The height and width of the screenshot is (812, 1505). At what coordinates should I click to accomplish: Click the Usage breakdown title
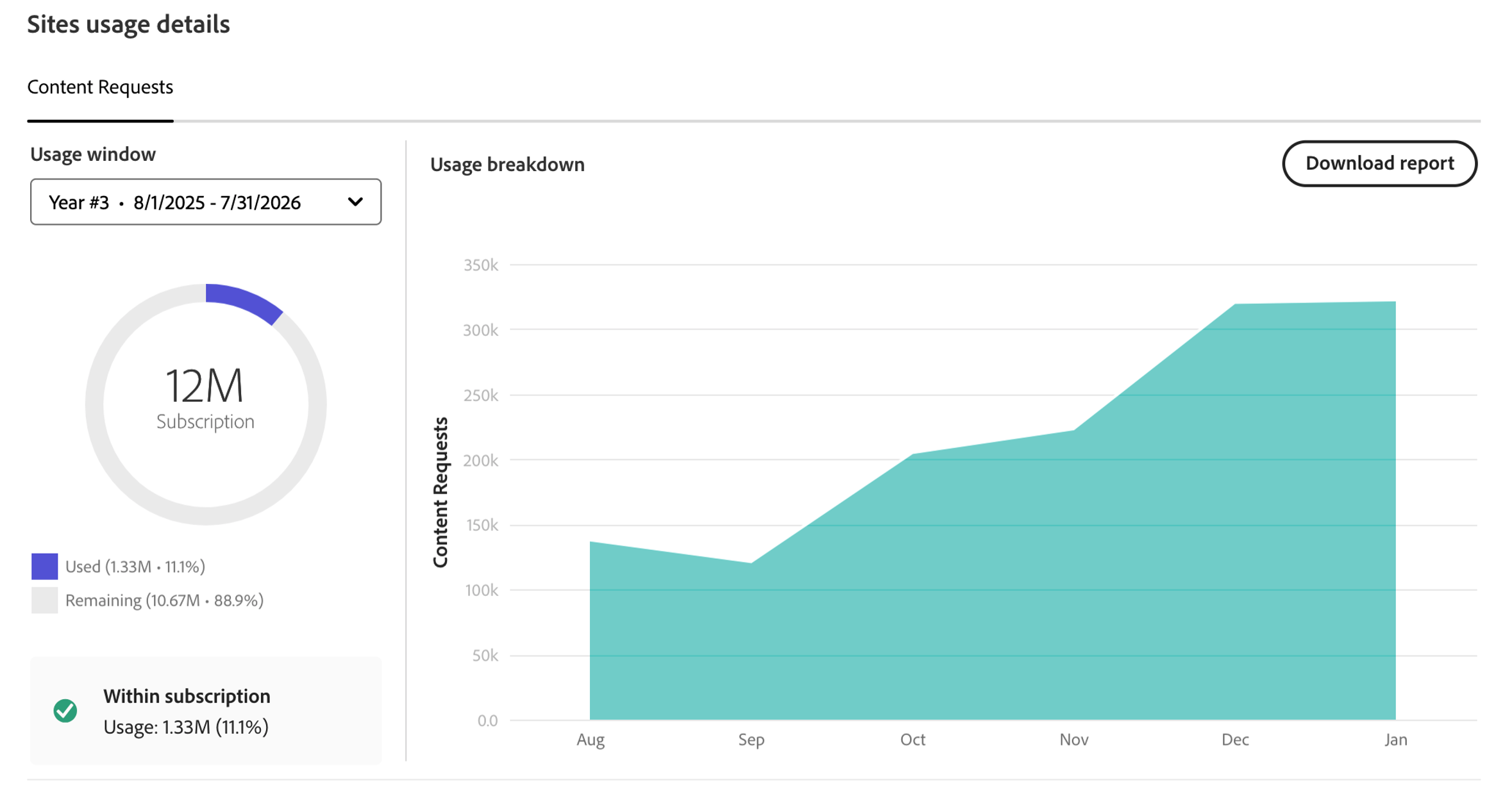pyautogui.click(x=507, y=164)
